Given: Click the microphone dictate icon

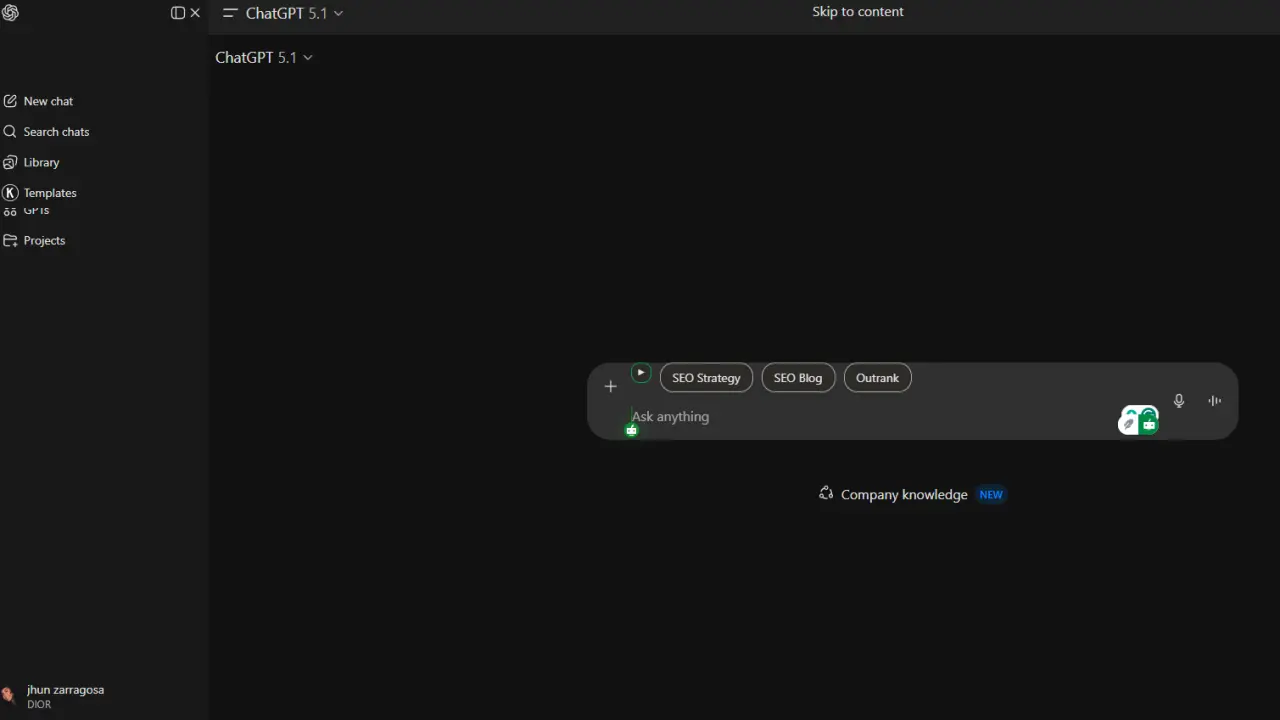Looking at the screenshot, I should (x=1179, y=401).
